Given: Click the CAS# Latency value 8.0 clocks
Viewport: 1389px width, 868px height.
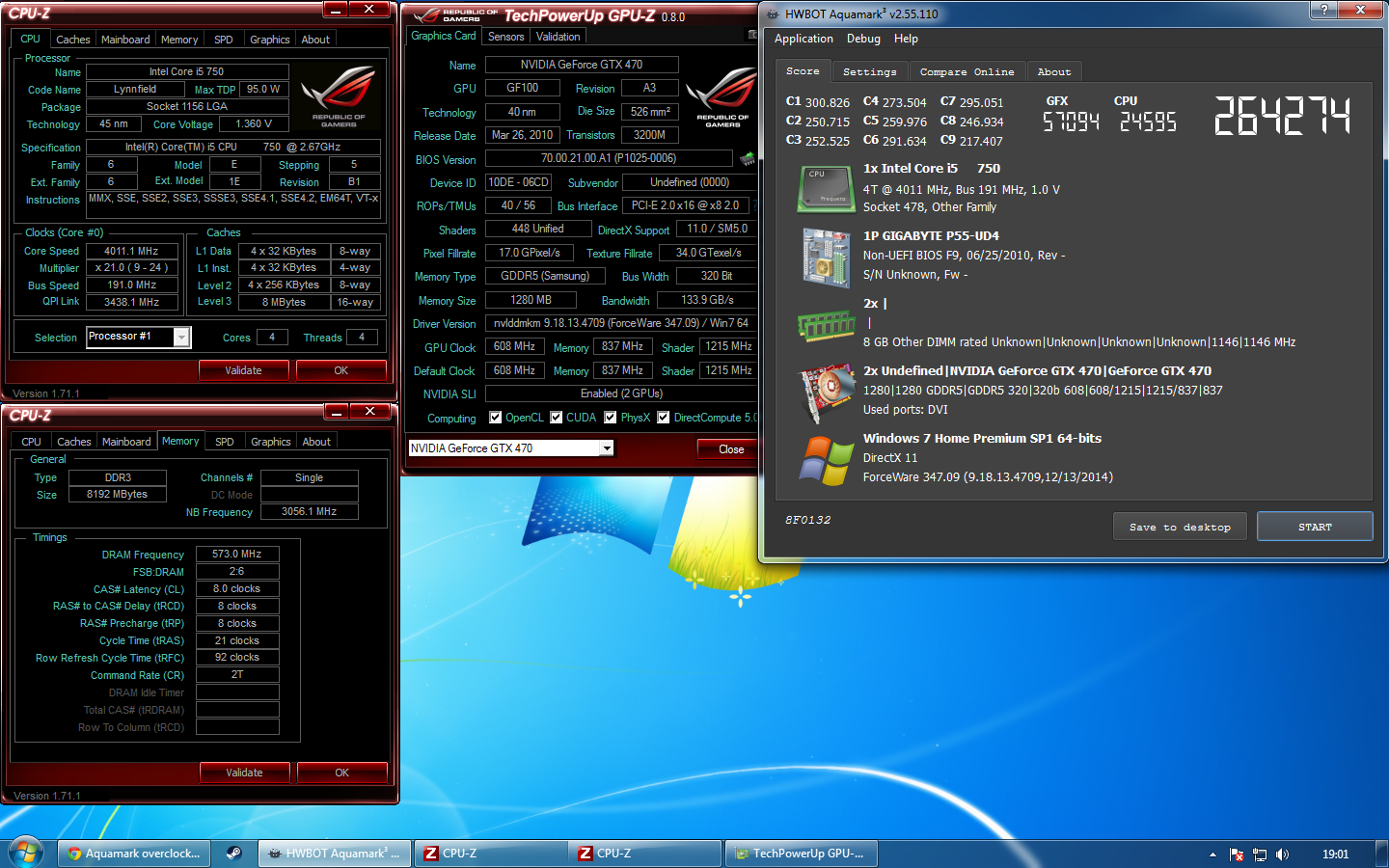Looking at the screenshot, I should point(237,588).
